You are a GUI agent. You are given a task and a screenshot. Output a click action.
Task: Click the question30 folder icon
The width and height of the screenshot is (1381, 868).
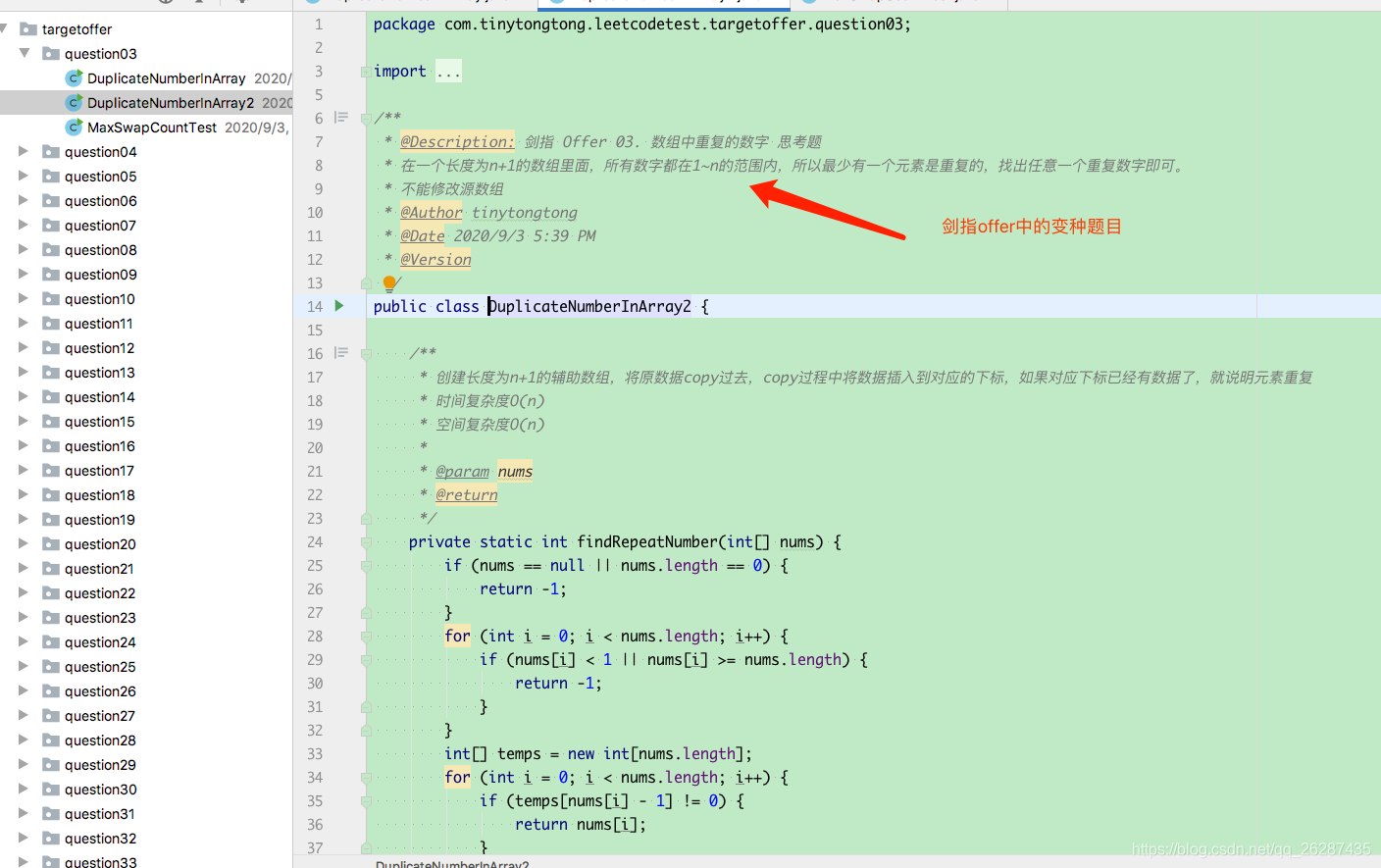click(51, 789)
